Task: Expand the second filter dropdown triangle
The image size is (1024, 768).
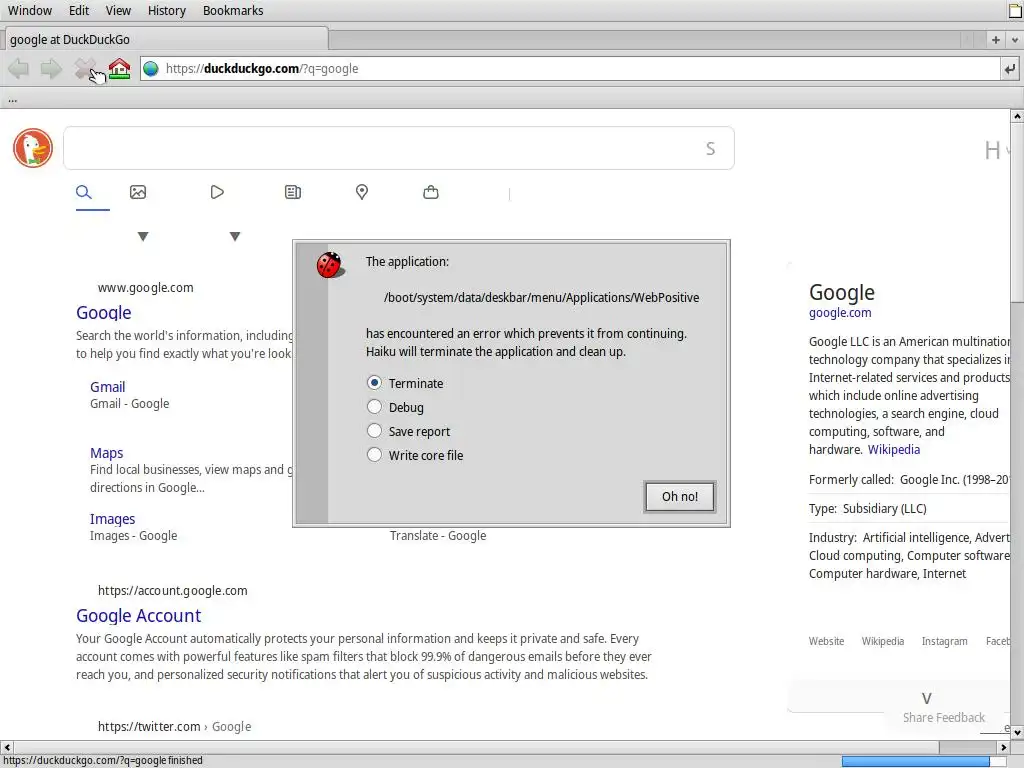Action: coord(235,236)
